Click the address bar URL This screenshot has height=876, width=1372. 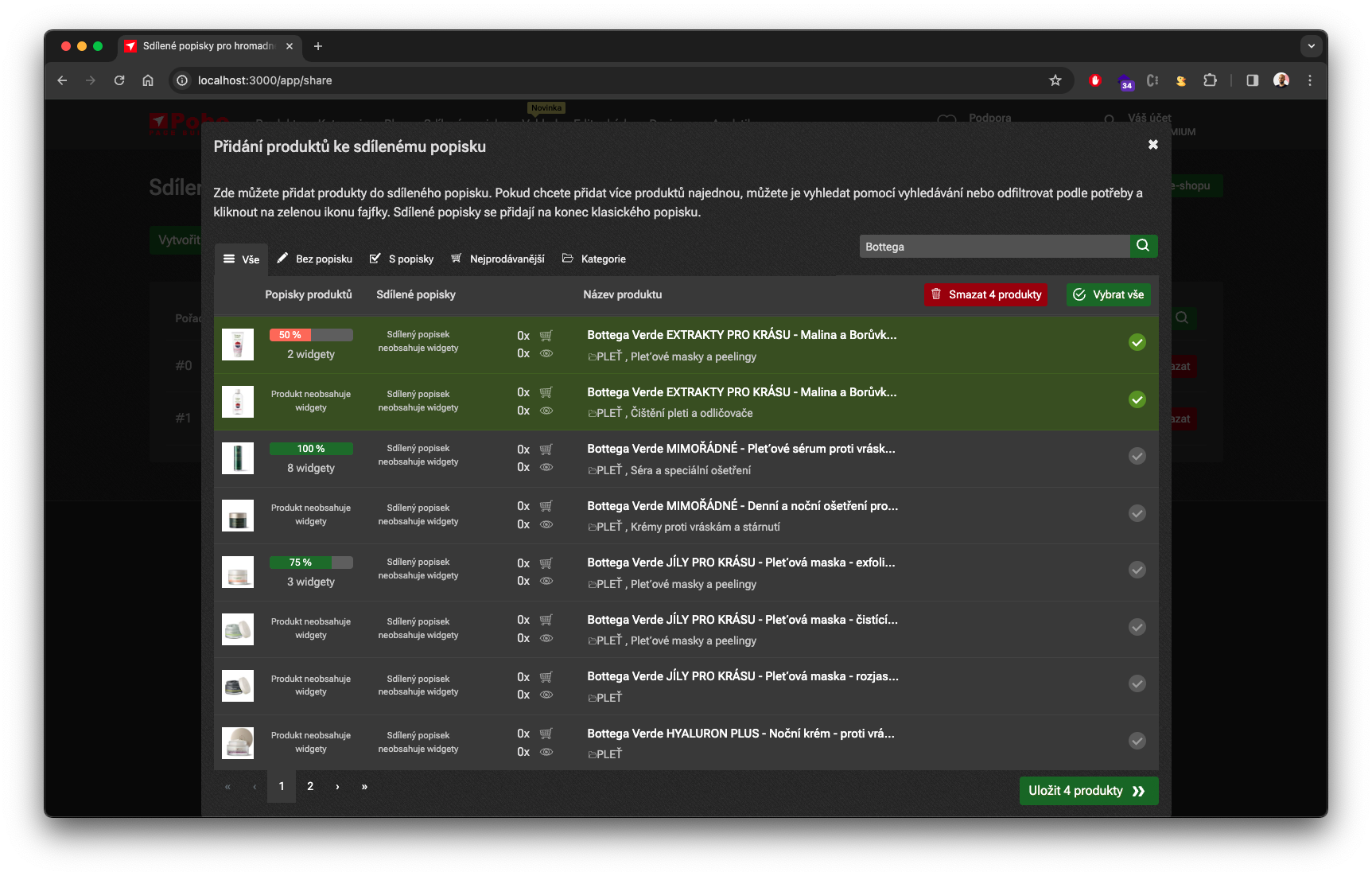click(x=265, y=80)
